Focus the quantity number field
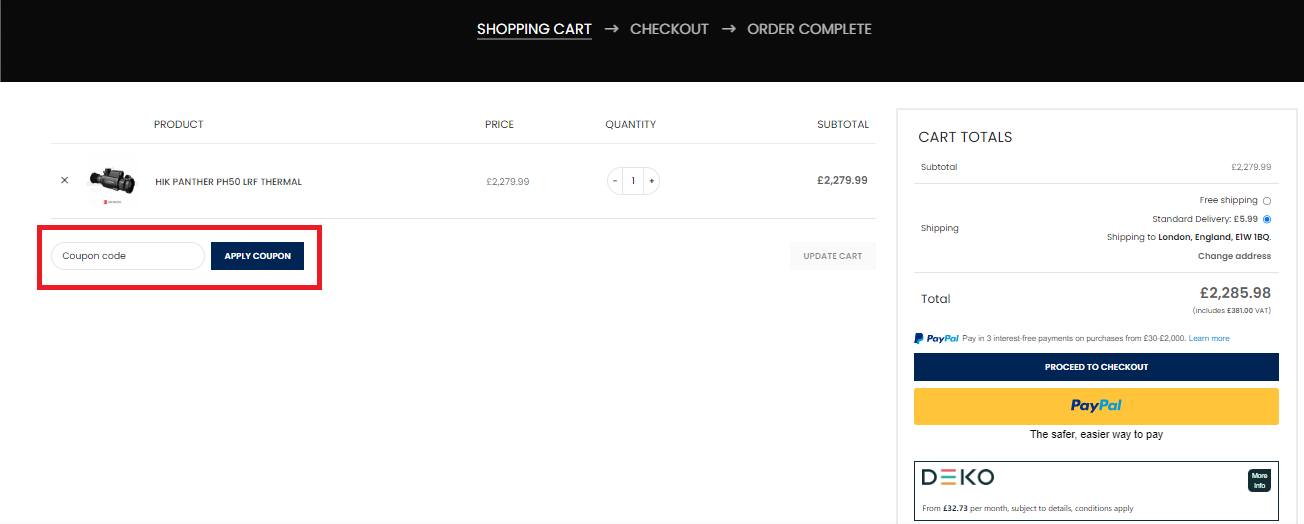The image size is (1304, 524). pyautogui.click(x=633, y=181)
